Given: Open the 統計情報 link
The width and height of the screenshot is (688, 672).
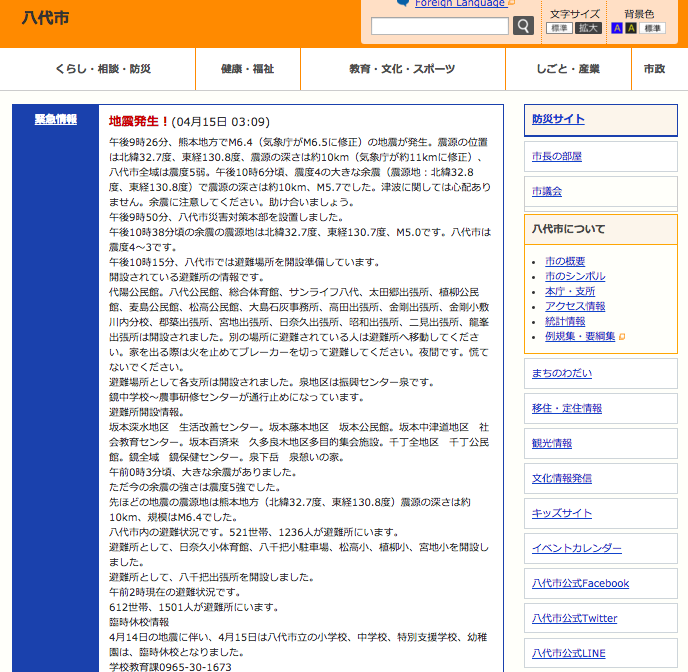Looking at the screenshot, I should coord(565,321).
